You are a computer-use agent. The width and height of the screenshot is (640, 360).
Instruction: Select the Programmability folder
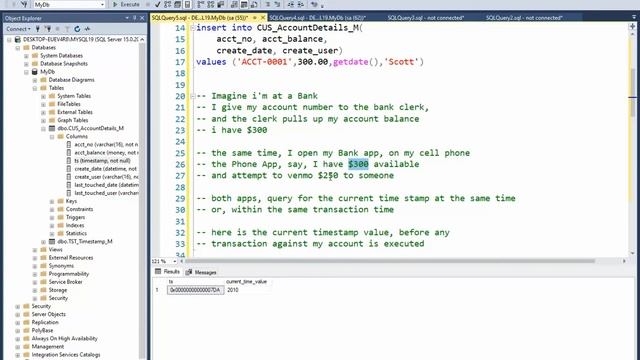pos(69,274)
